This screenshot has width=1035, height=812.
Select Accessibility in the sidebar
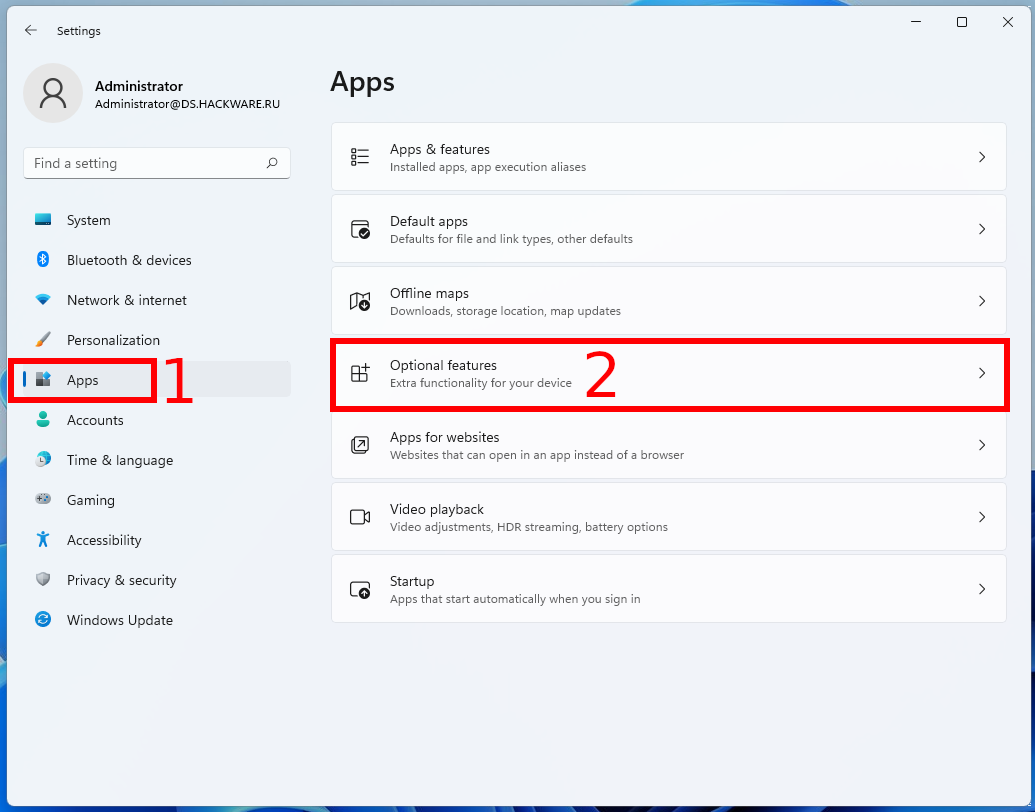pyautogui.click(x=104, y=540)
